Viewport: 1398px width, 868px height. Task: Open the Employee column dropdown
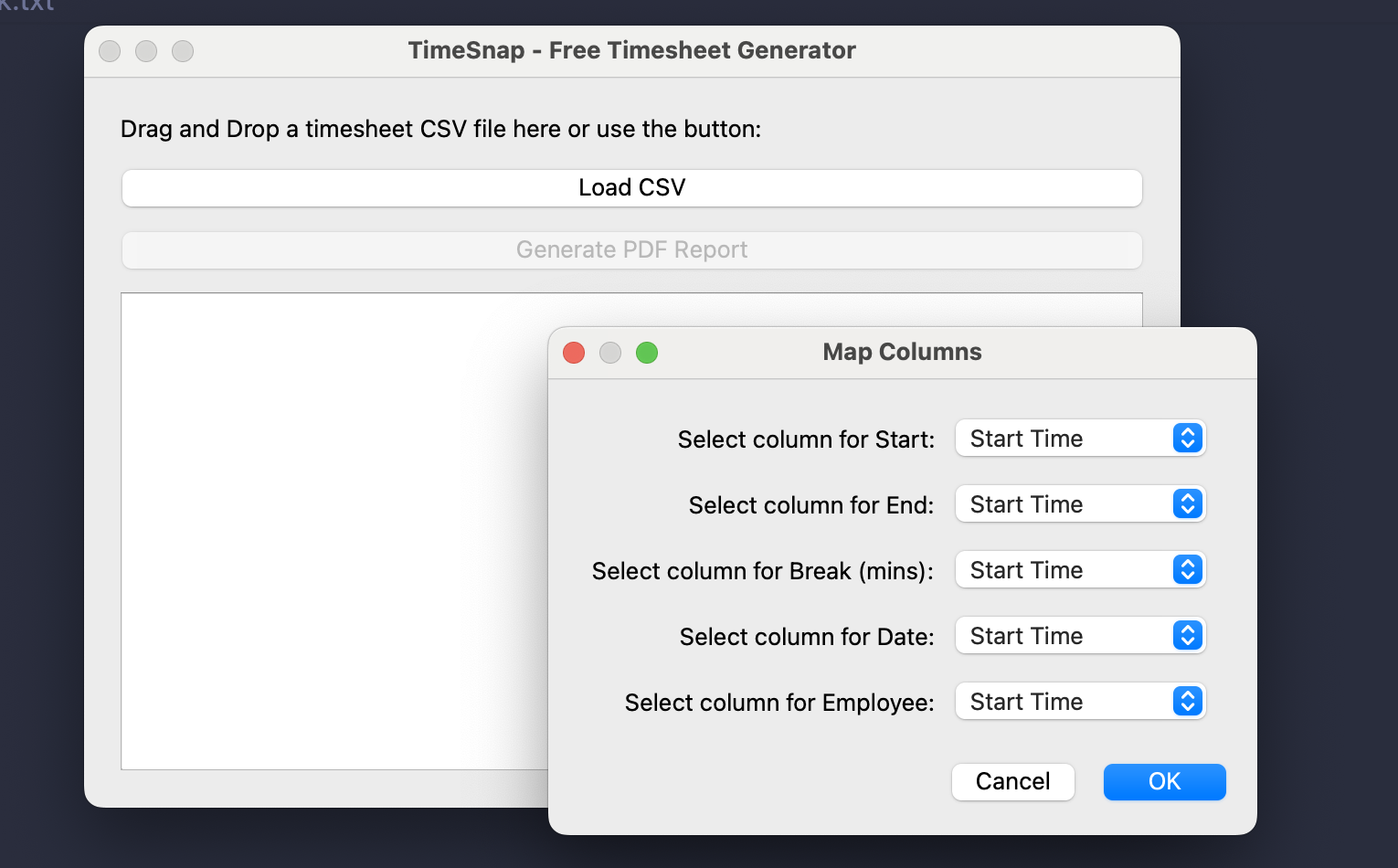pos(1080,702)
